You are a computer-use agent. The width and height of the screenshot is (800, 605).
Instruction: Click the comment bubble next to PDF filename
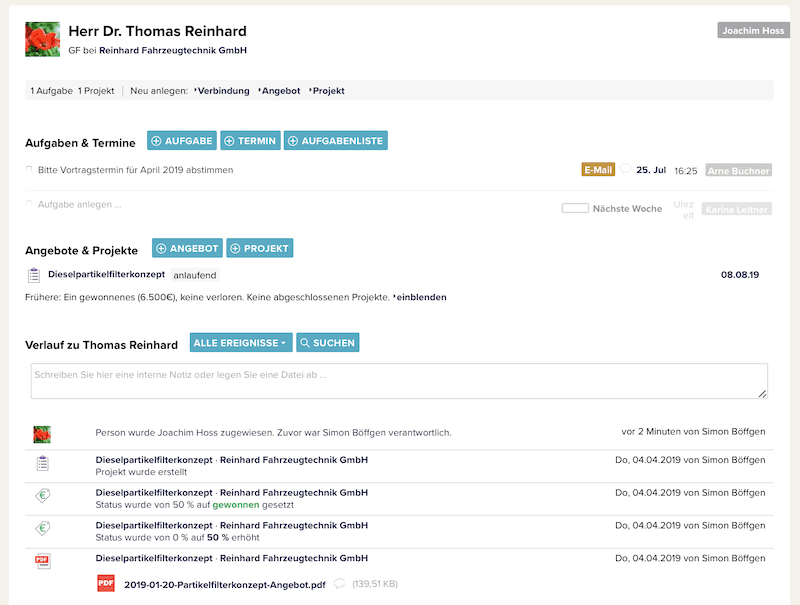pos(339,583)
